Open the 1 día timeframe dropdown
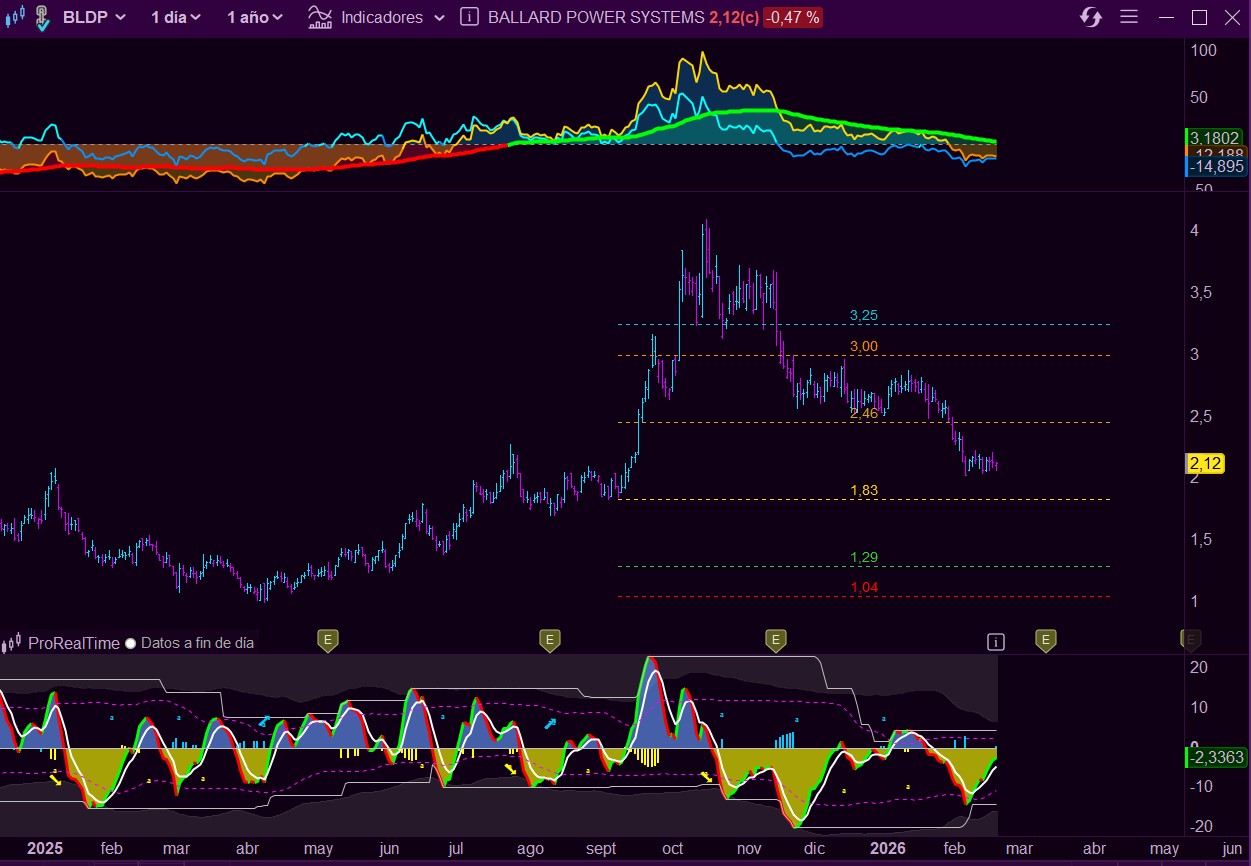This screenshot has width=1251, height=866. tap(175, 17)
